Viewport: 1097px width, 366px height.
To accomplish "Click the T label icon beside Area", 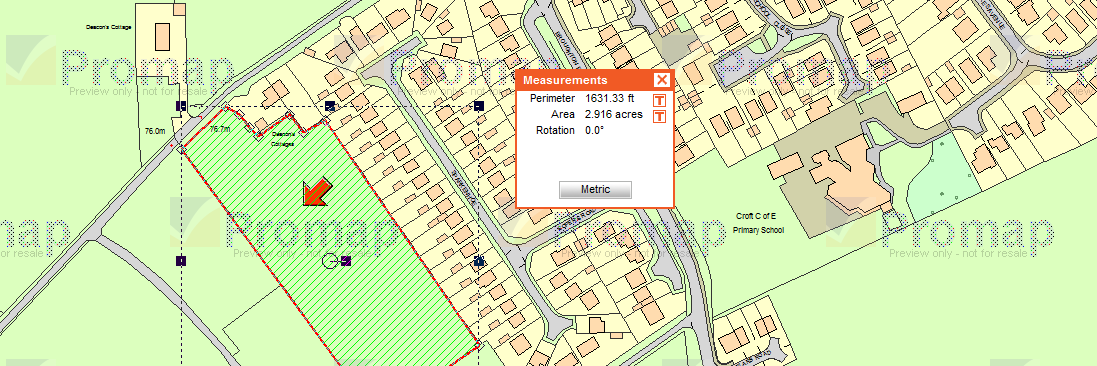I will 659,116.
